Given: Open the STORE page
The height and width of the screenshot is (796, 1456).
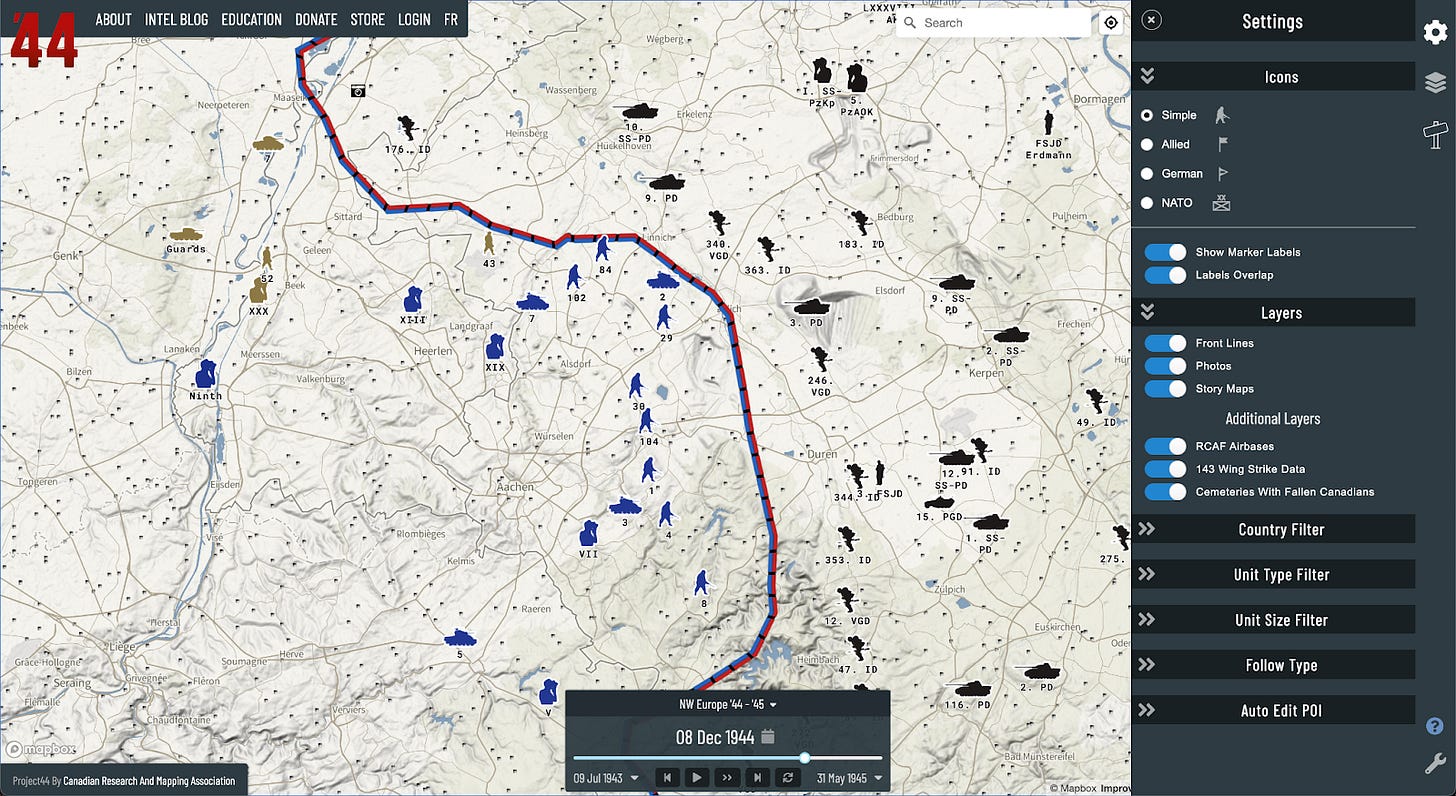Looking at the screenshot, I should click(x=368, y=19).
